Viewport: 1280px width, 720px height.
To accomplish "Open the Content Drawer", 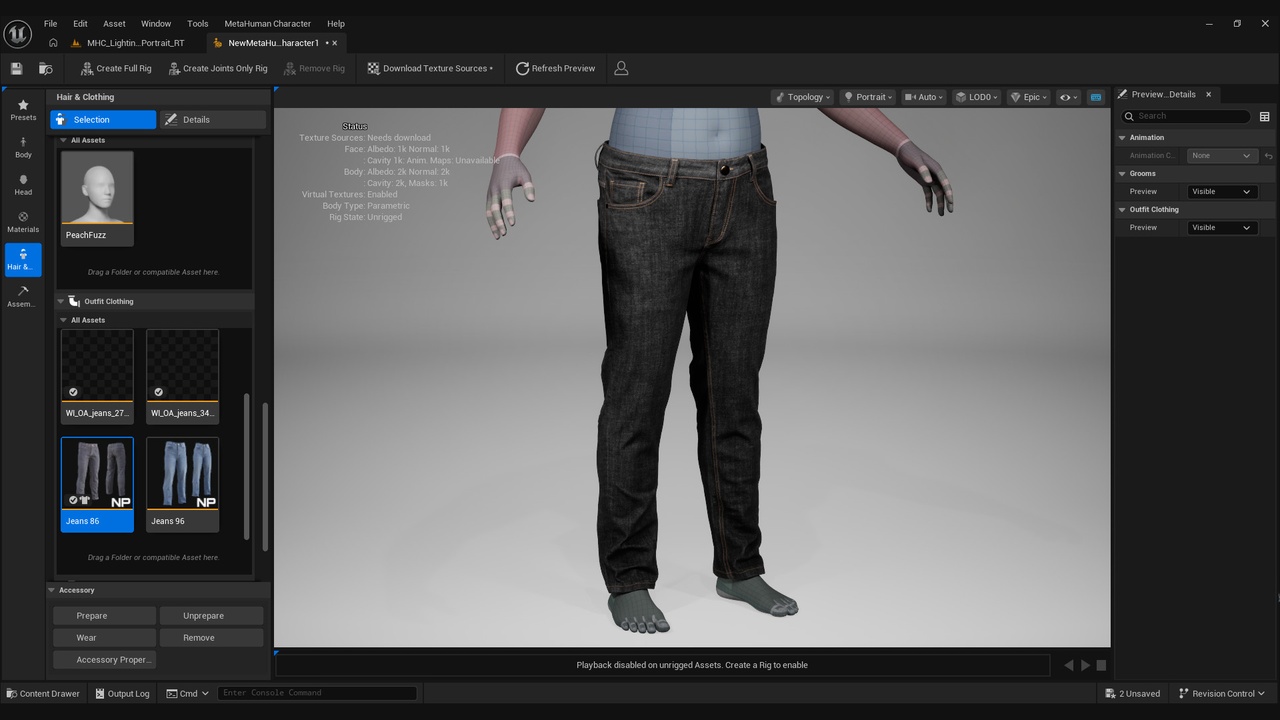I will pyautogui.click(x=43, y=693).
